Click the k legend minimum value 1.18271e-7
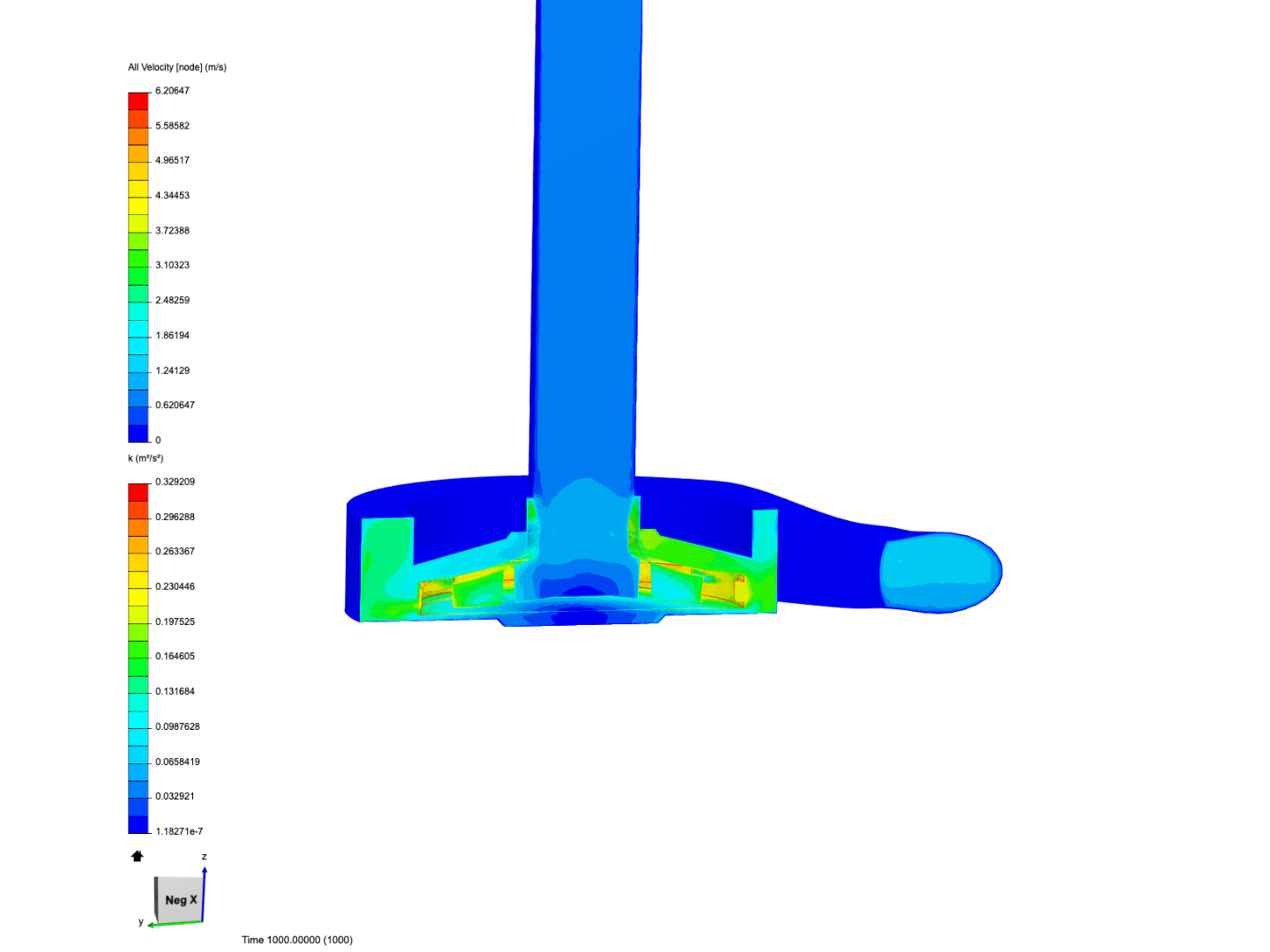 [179, 832]
